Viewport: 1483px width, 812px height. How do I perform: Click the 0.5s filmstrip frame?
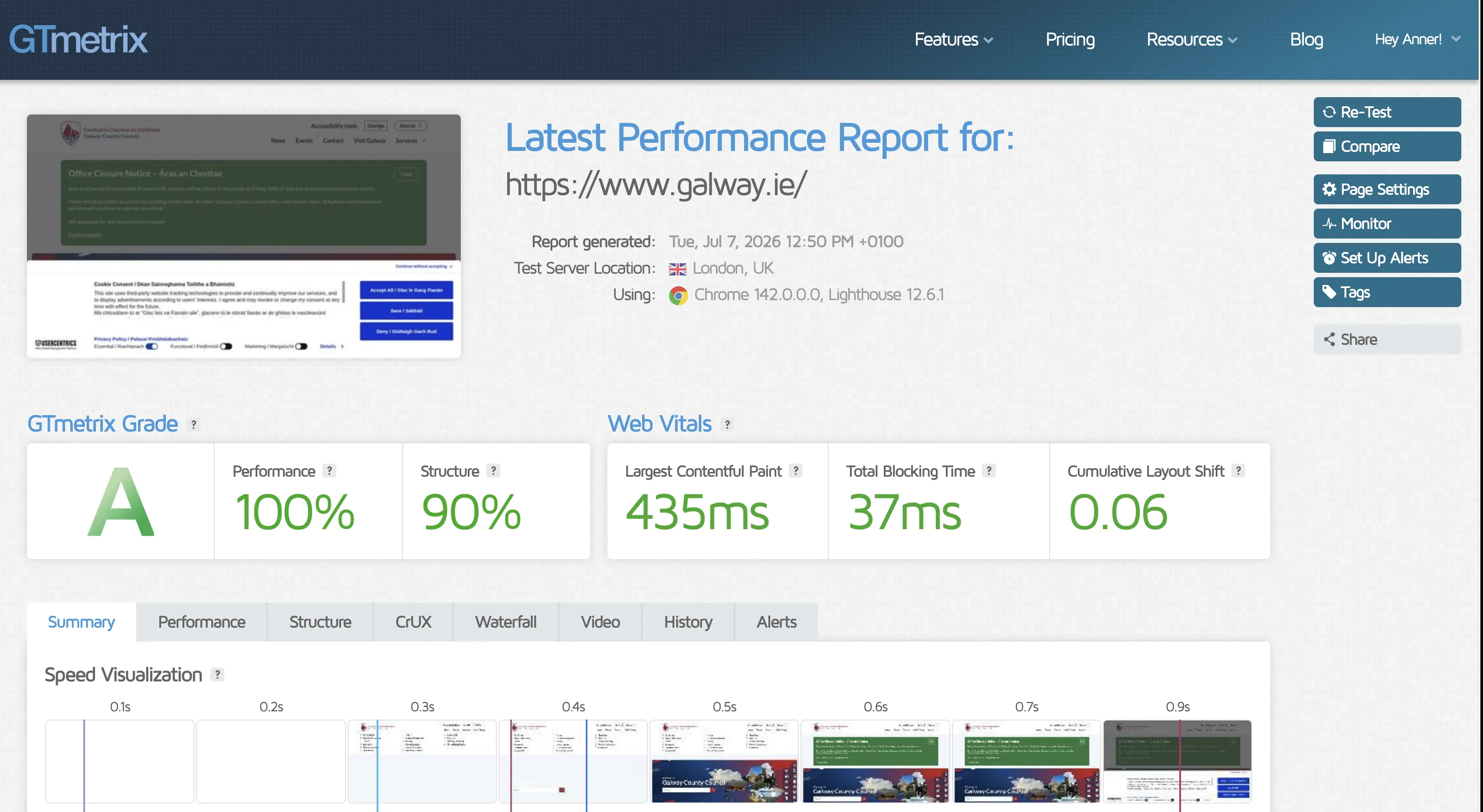click(x=724, y=761)
